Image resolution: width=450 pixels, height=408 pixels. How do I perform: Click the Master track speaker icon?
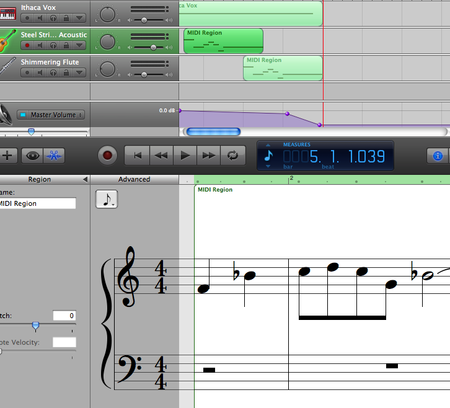[x=6, y=115]
